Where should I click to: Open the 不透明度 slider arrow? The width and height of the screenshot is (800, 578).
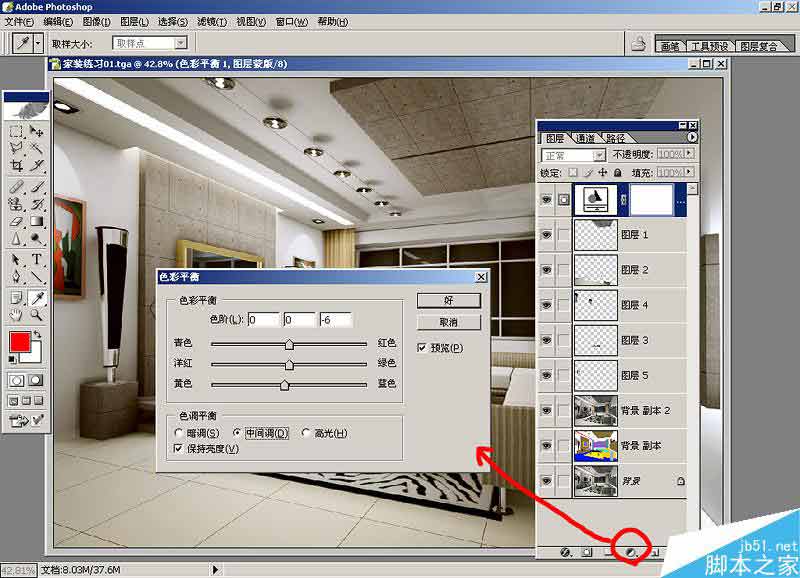[689, 153]
